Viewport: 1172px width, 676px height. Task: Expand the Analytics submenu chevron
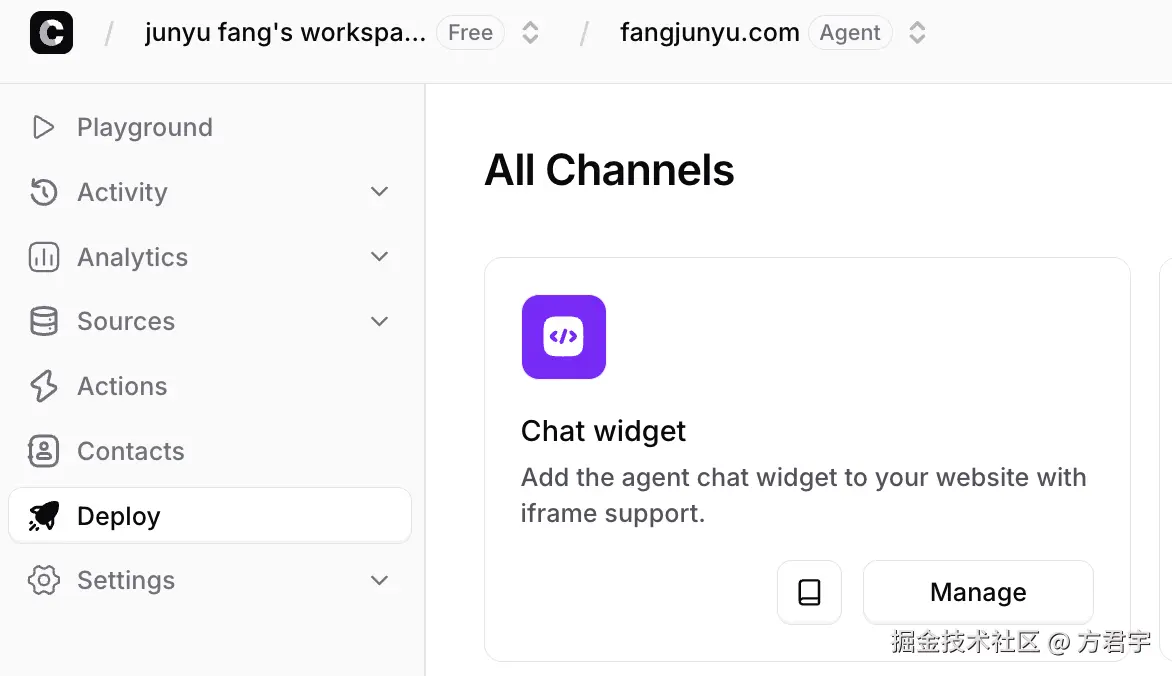tap(379, 257)
